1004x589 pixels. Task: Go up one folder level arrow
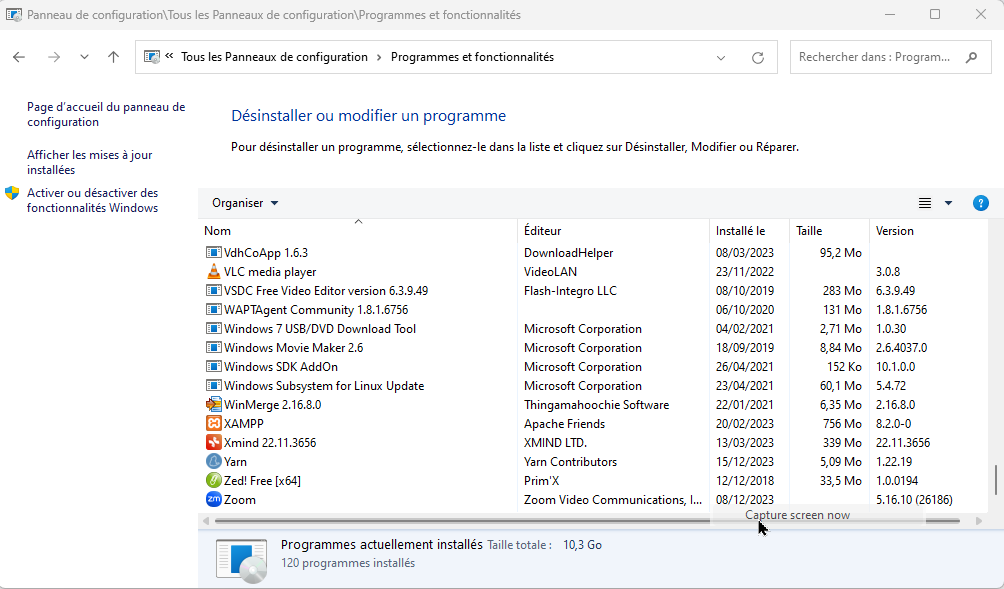click(x=113, y=58)
